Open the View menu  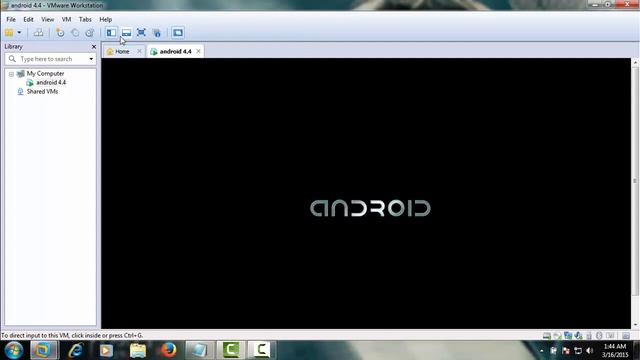tap(47, 19)
